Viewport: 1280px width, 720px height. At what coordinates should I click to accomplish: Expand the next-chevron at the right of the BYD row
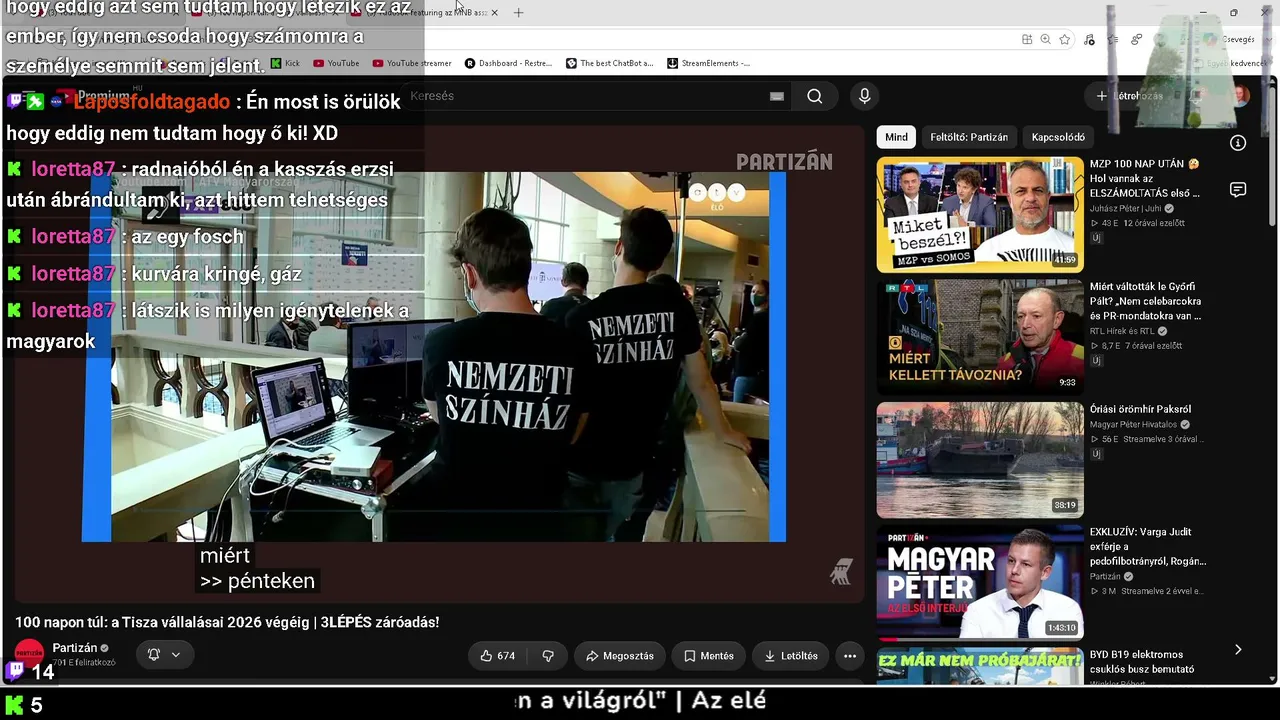(x=1238, y=650)
